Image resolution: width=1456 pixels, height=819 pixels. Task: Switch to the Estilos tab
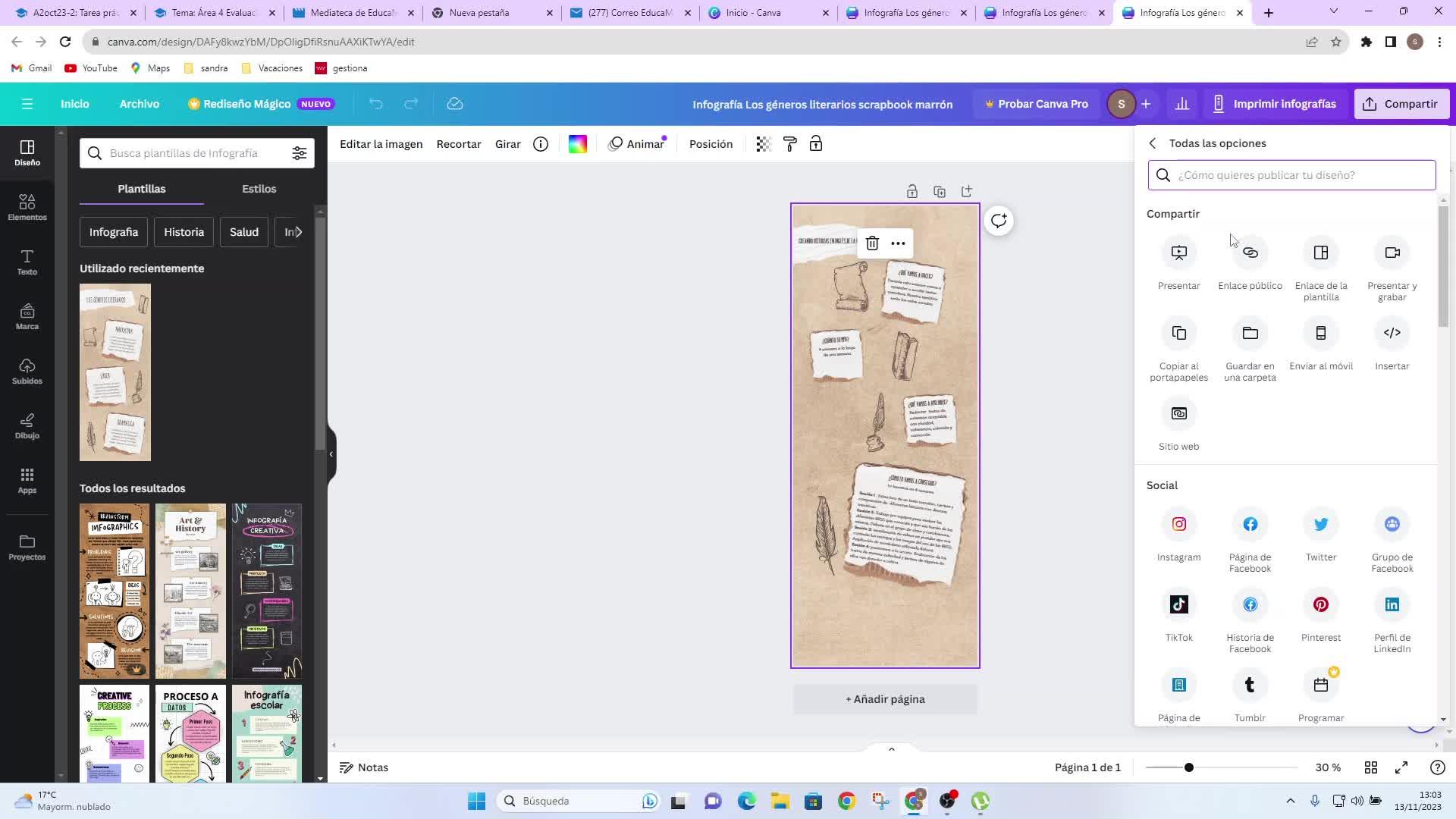coord(259,189)
